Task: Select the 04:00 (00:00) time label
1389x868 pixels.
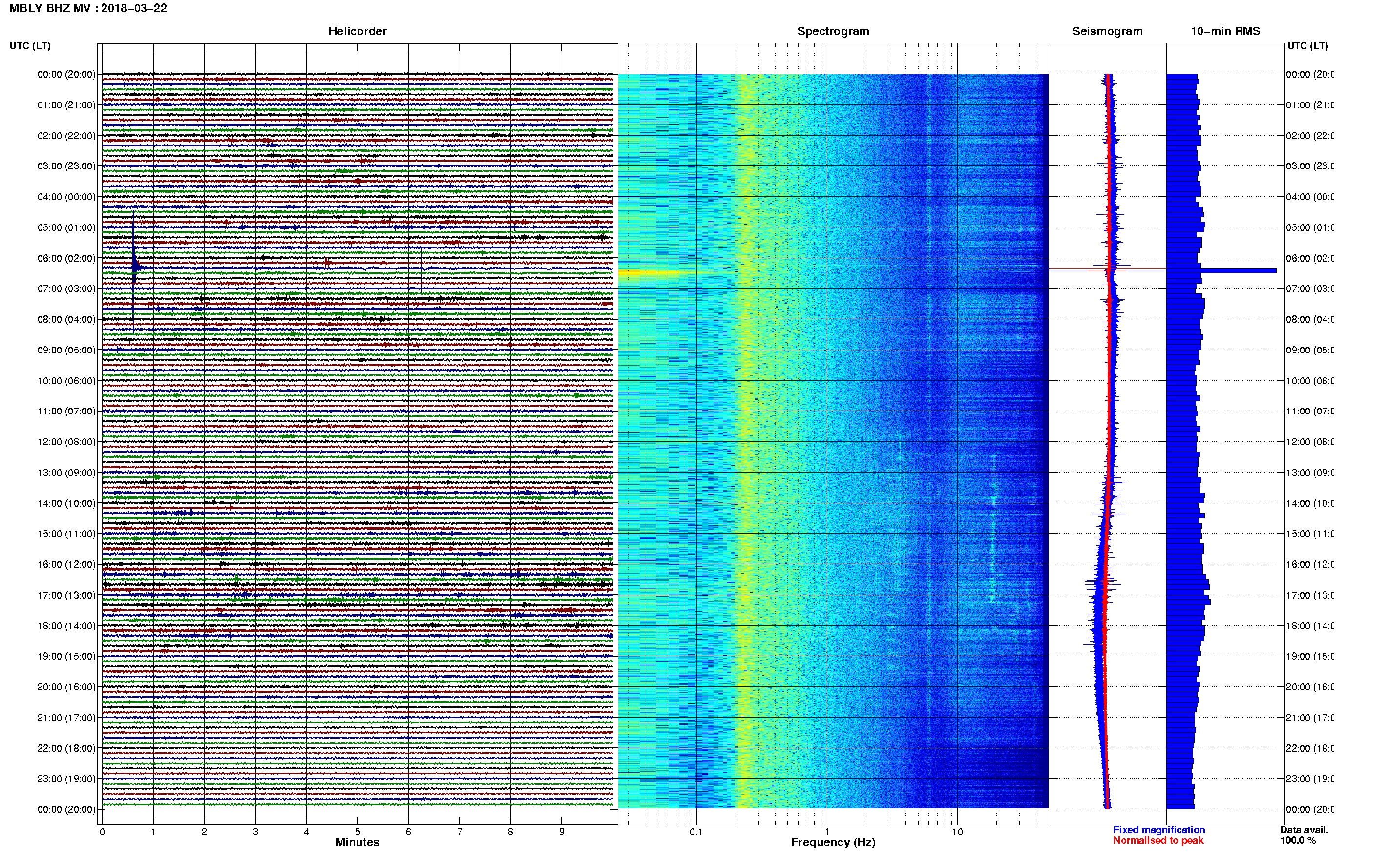Action: (66, 197)
